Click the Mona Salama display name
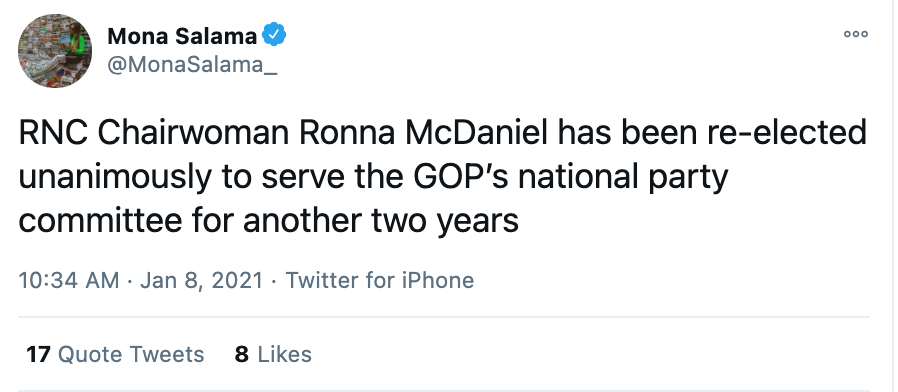This screenshot has width=898, height=392. [x=182, y=36]
